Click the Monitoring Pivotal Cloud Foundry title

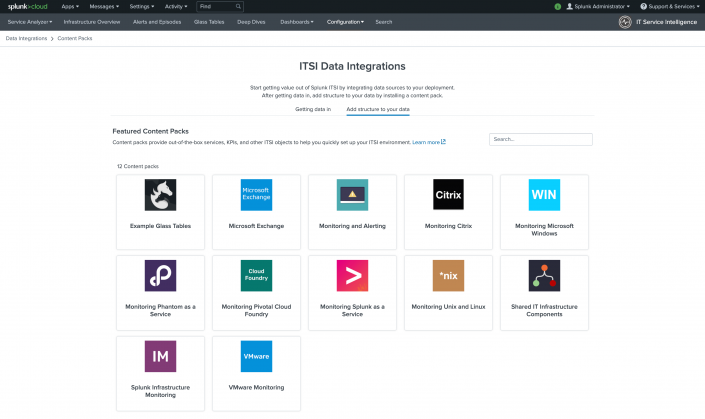(256, 310)
